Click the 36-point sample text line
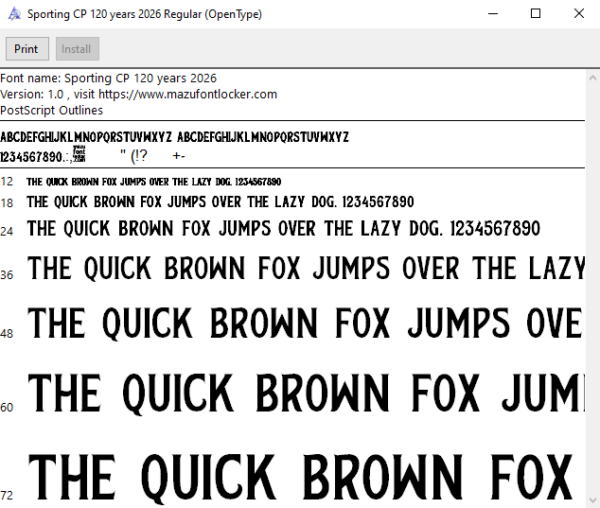600x508 pixels. coord(306,268)
